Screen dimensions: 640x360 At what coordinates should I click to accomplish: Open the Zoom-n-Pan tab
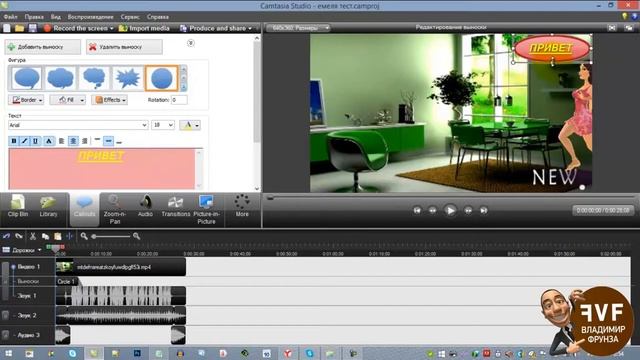coord(115,209)
